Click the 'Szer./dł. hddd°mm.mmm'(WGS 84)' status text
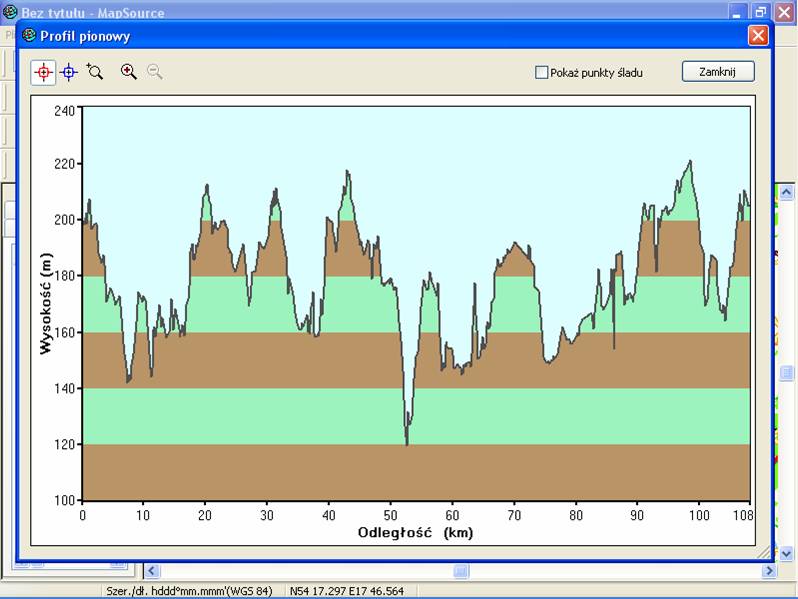798x599 pixels. [189, 591]
